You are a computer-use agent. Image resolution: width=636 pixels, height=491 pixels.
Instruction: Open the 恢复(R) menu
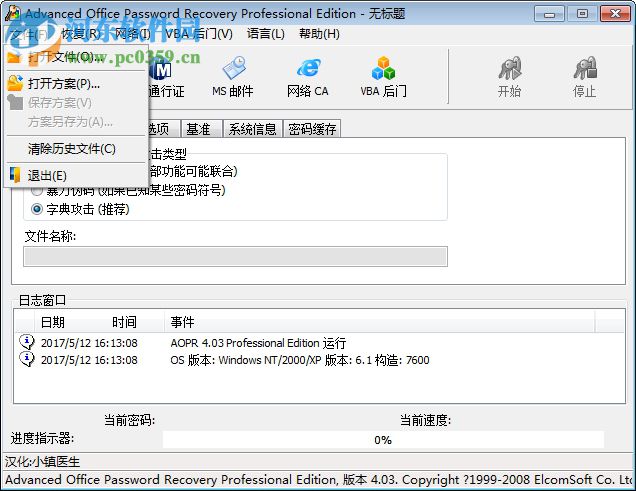[x=81, y=34]
